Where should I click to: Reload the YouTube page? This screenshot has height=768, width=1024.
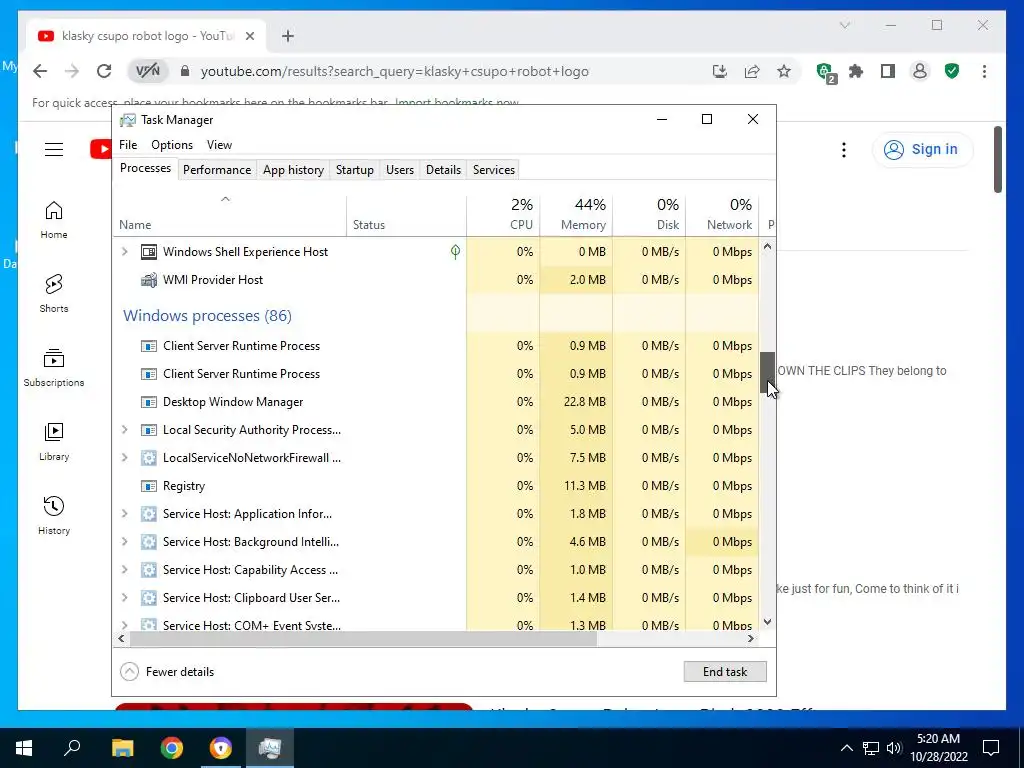click(x=104, y=71)
